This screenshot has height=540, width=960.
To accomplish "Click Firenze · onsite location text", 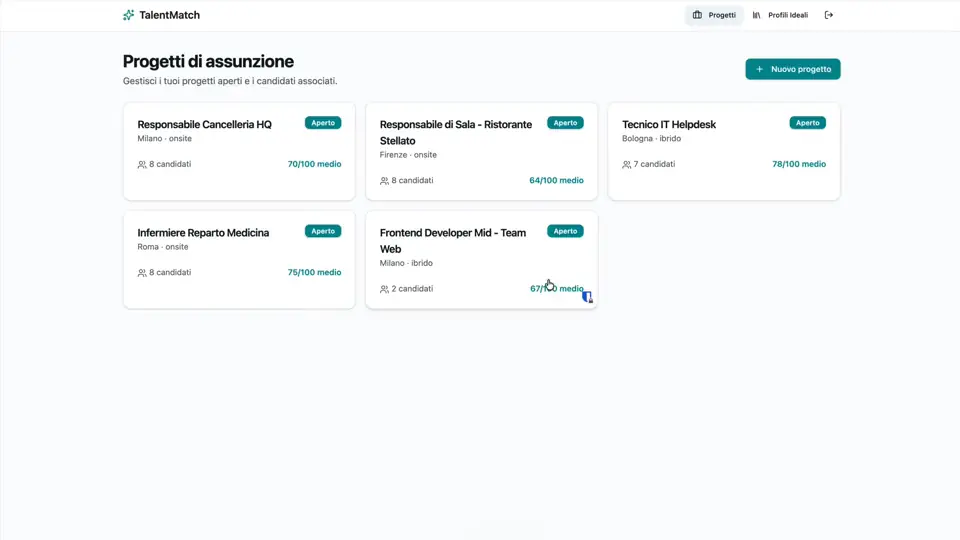I will pos(408,155).
